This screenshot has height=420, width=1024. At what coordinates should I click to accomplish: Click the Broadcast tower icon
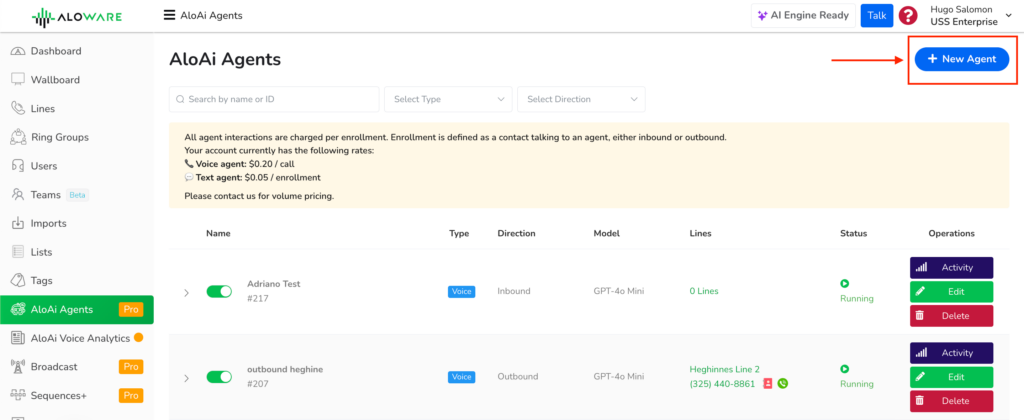[x=18, y=367]
